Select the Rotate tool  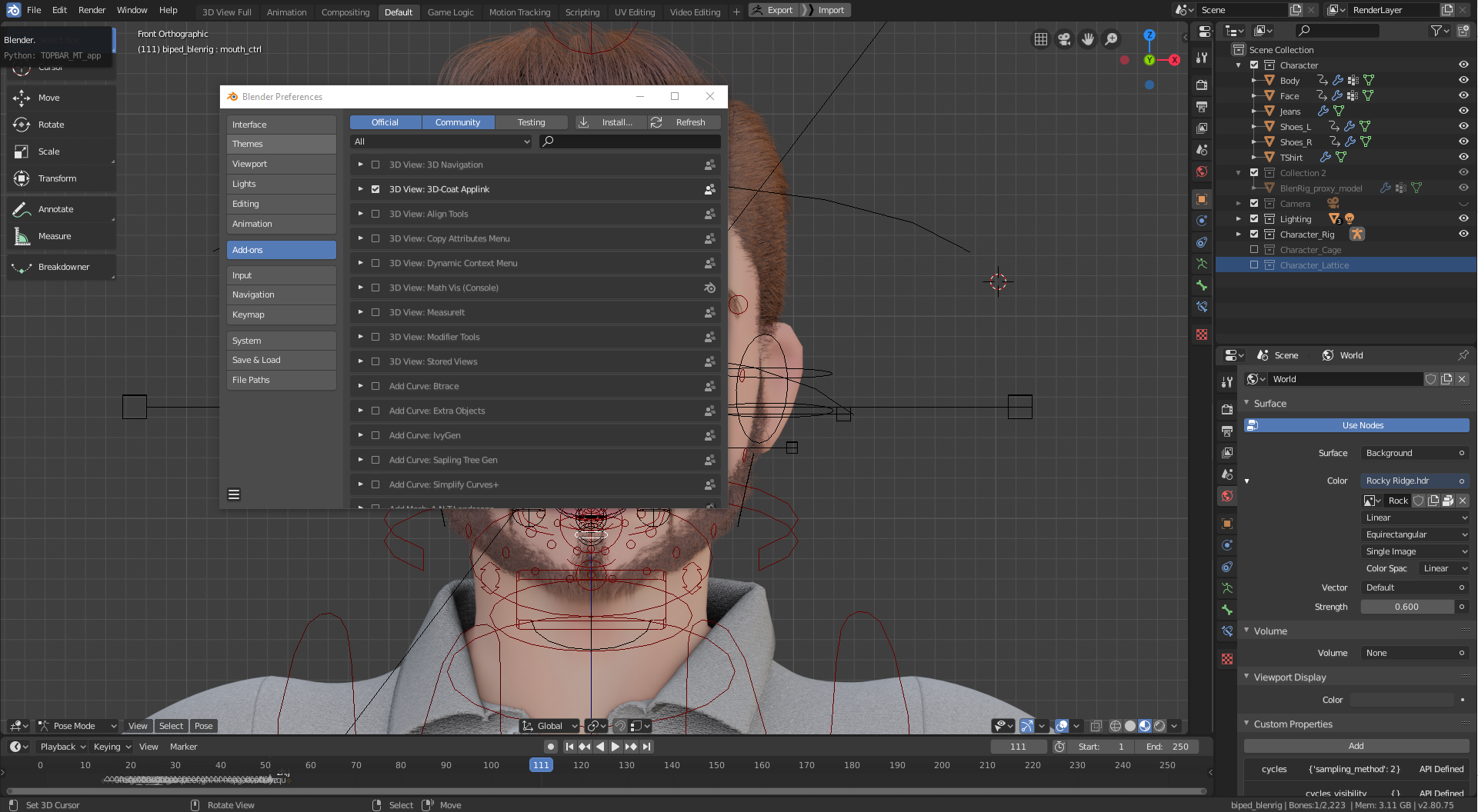click(62, 125)
